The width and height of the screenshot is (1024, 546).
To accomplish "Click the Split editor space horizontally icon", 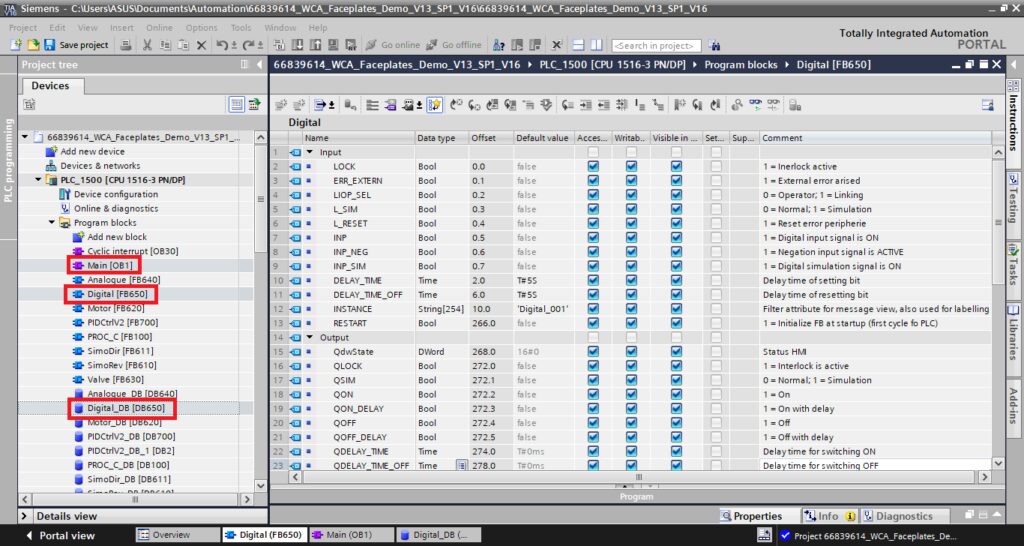I will pos(578,45).
